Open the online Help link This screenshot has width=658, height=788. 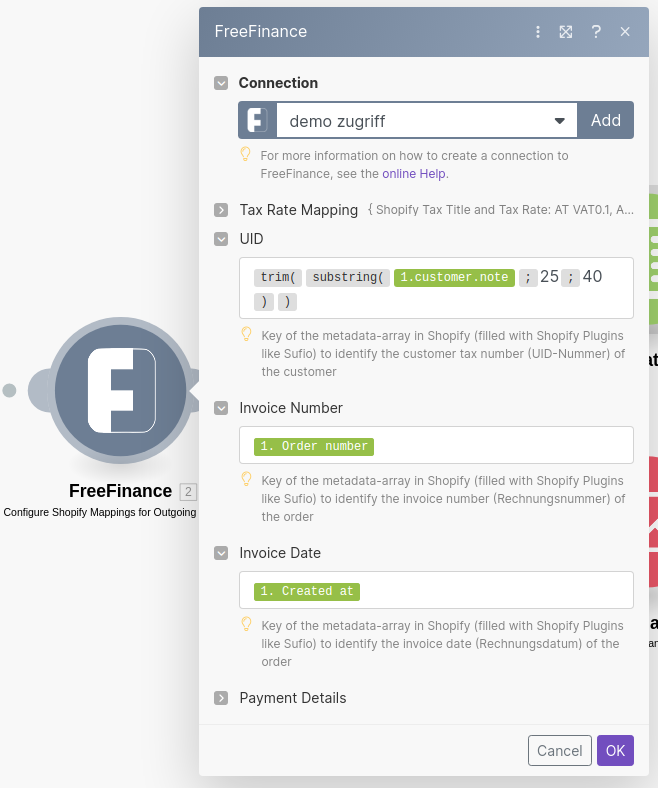[x=415, y=173]
